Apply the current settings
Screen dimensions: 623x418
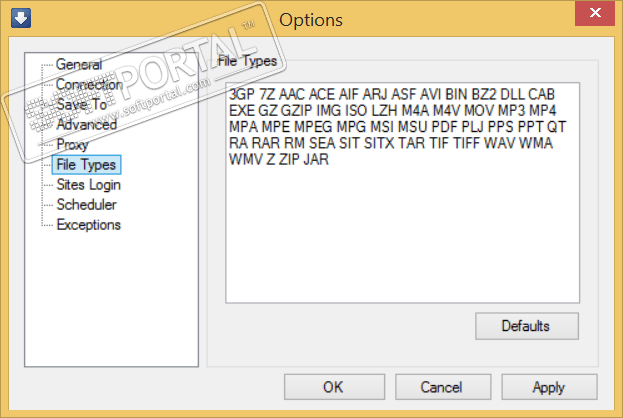pyautogui.click(x=549, y=387)
